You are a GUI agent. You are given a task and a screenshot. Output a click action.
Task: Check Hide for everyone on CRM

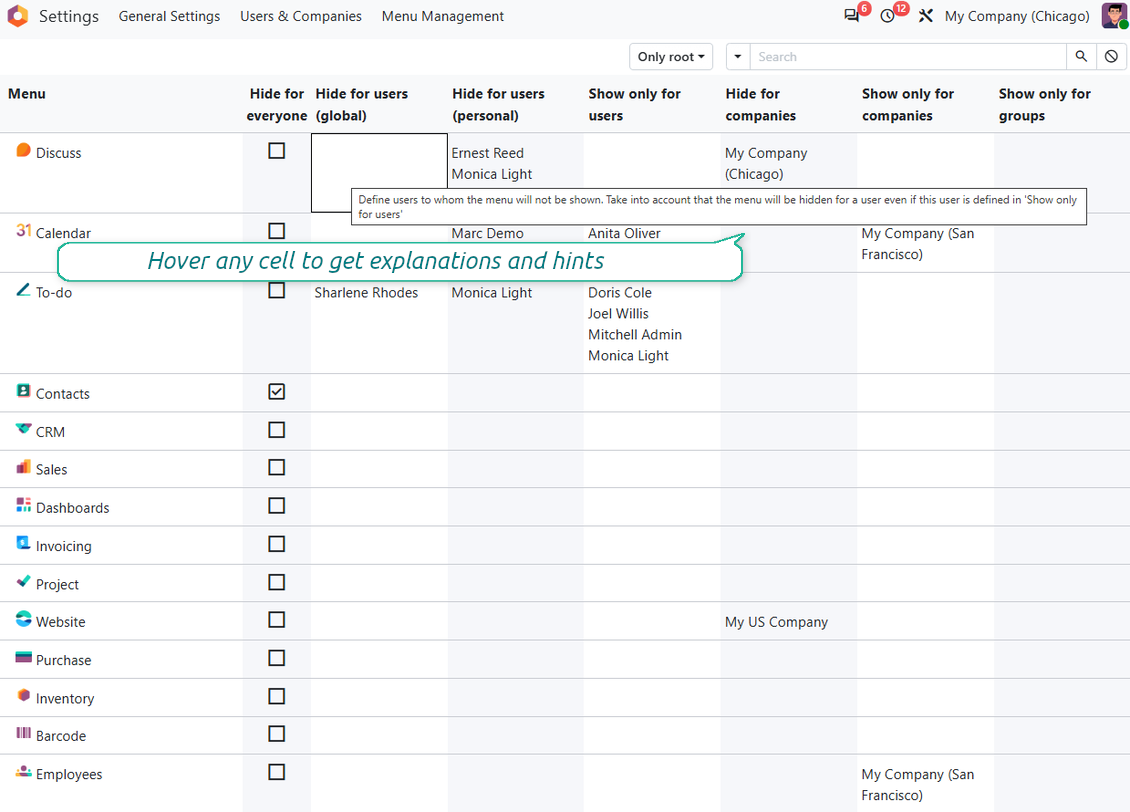point(277,429)
